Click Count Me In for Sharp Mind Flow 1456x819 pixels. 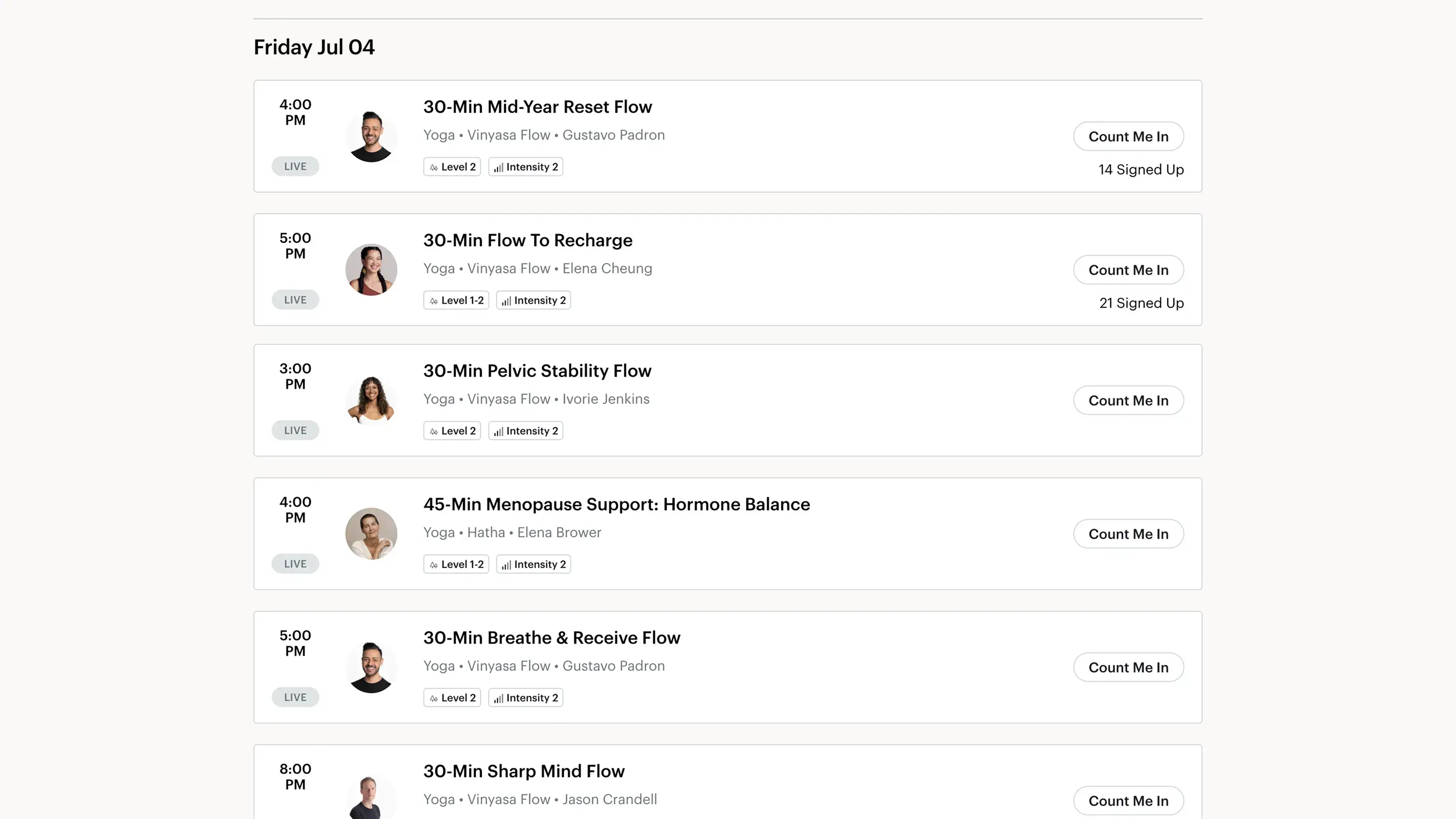[x=1128, y=800]
